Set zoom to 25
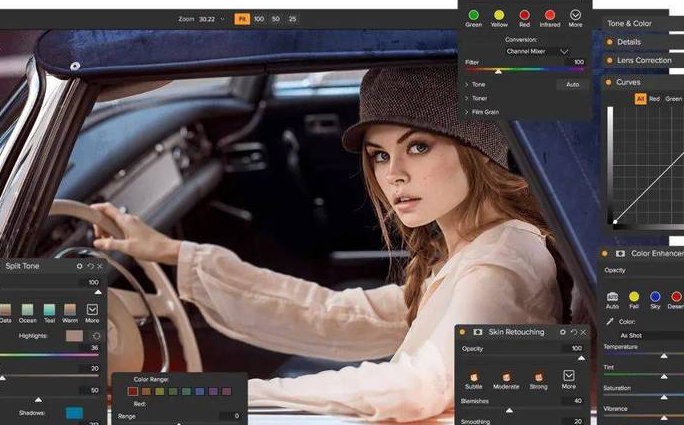 (292, 19)
